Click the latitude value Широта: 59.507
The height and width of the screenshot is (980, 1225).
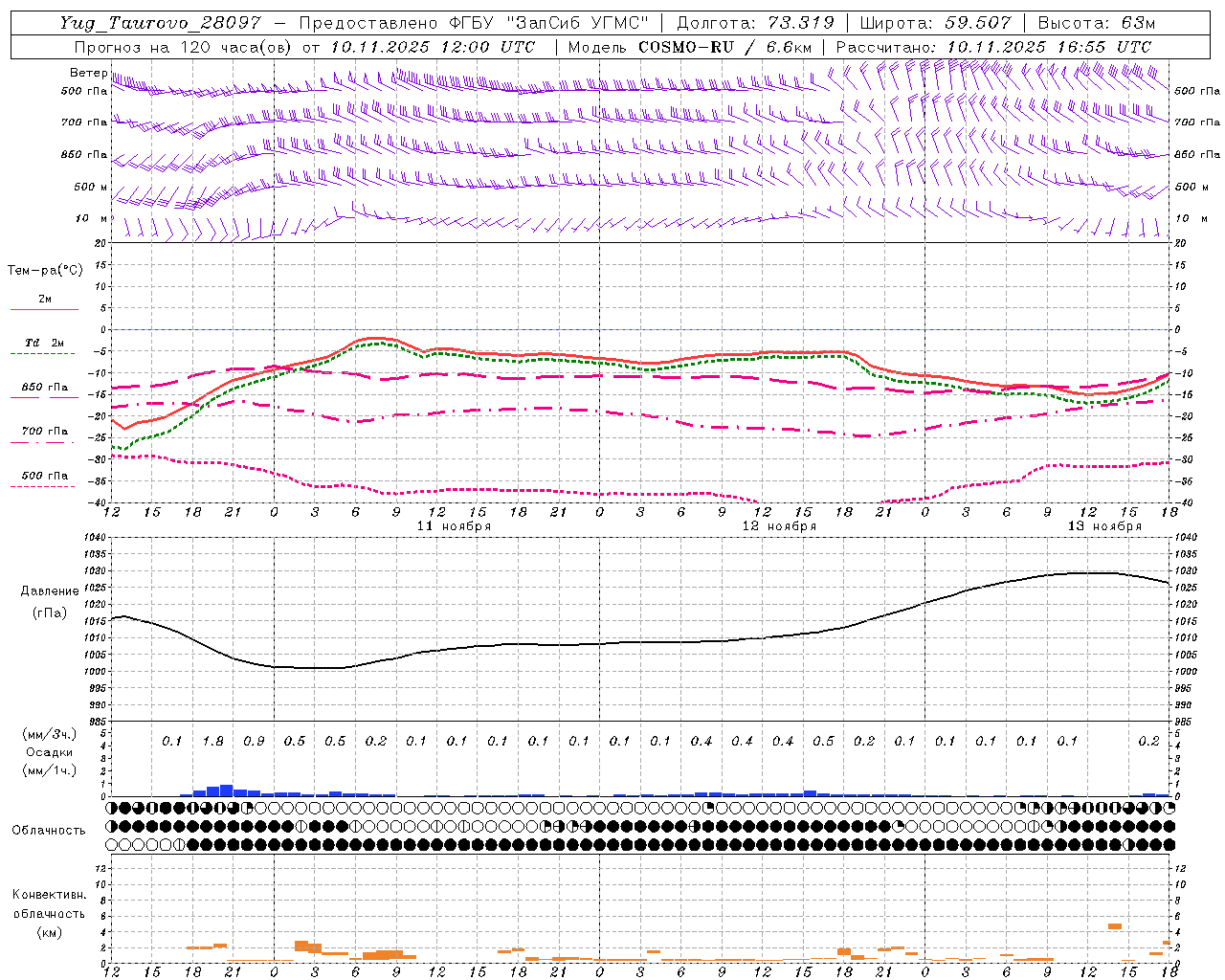[x=935, y=23]
